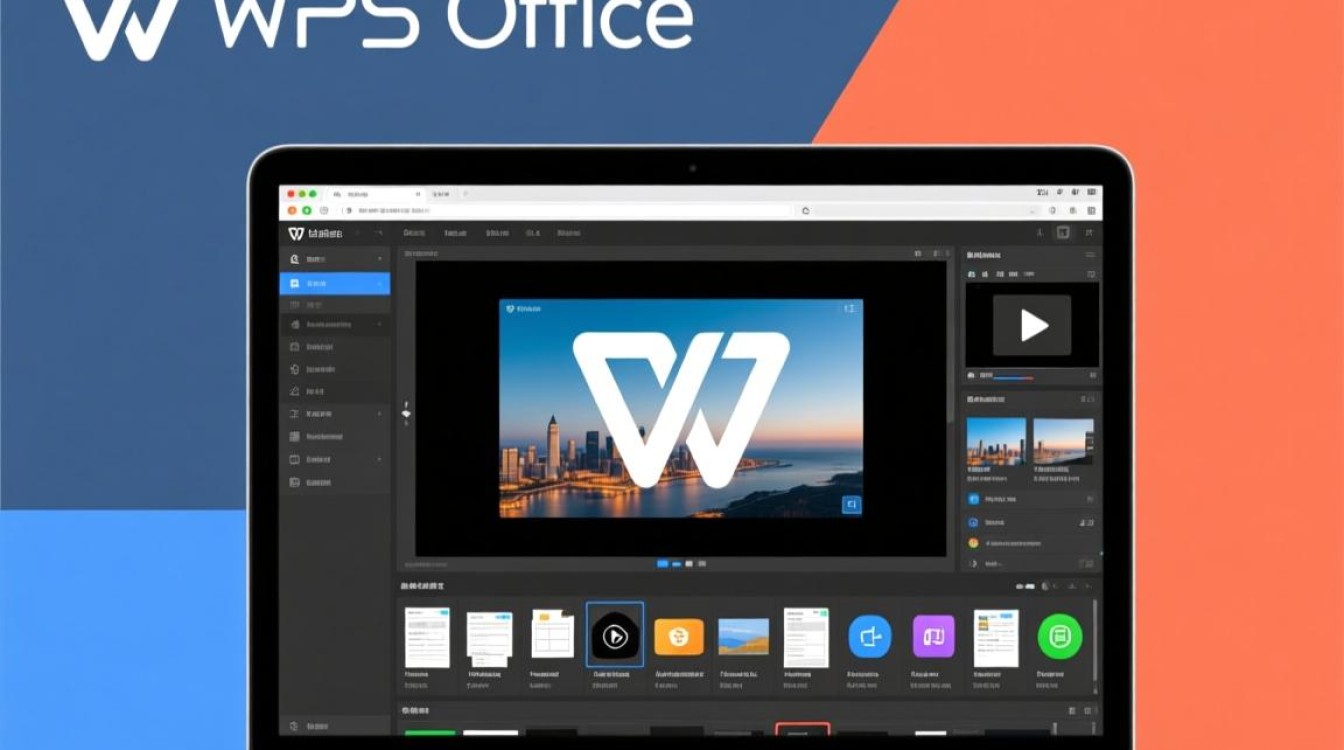The height and width of the screenshot is (750, 1344).
Task: Click the blue page indicator below the canvas
Action: (x=662, y=564)
